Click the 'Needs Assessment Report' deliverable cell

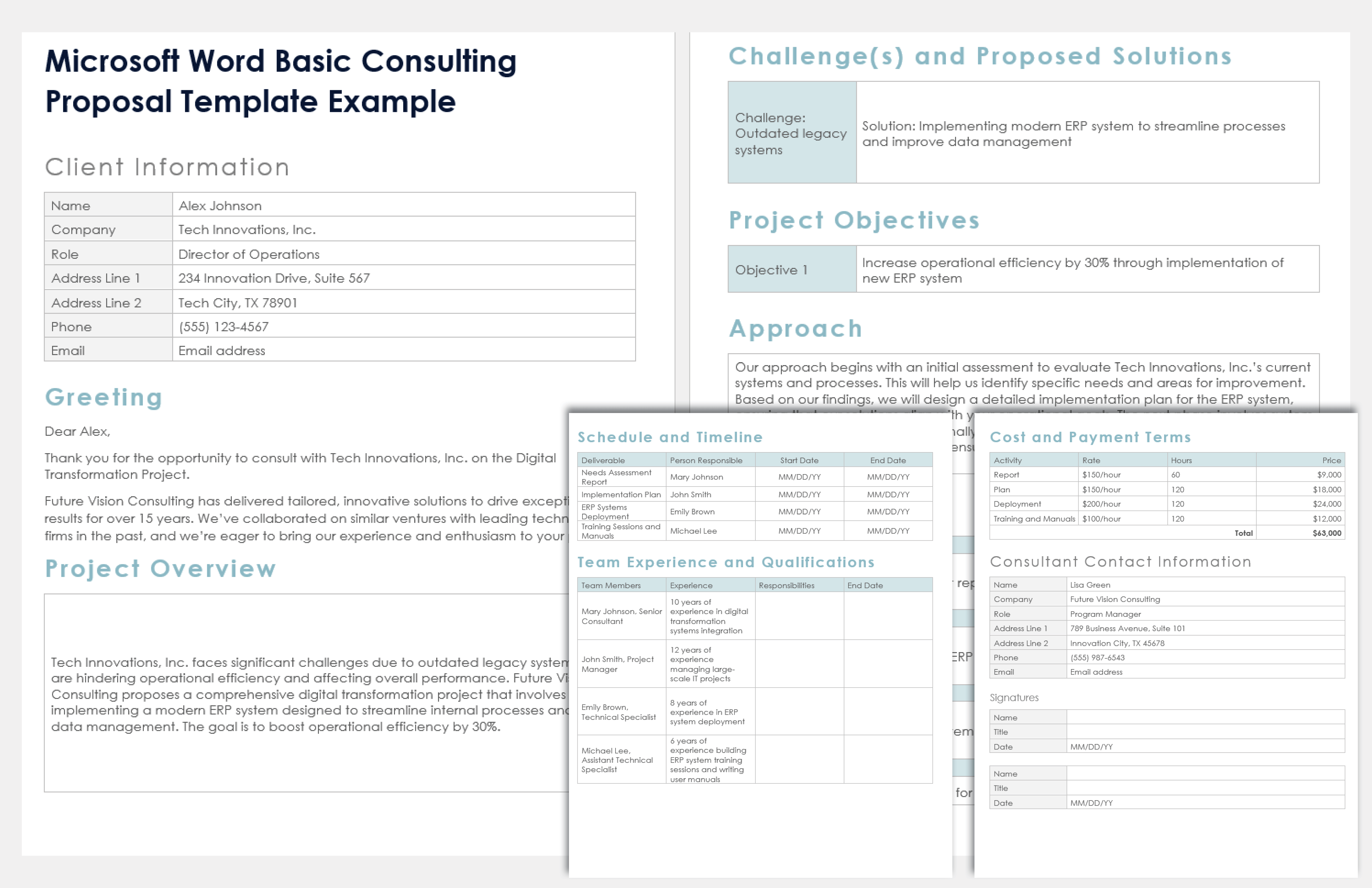[x=622, y=477]
